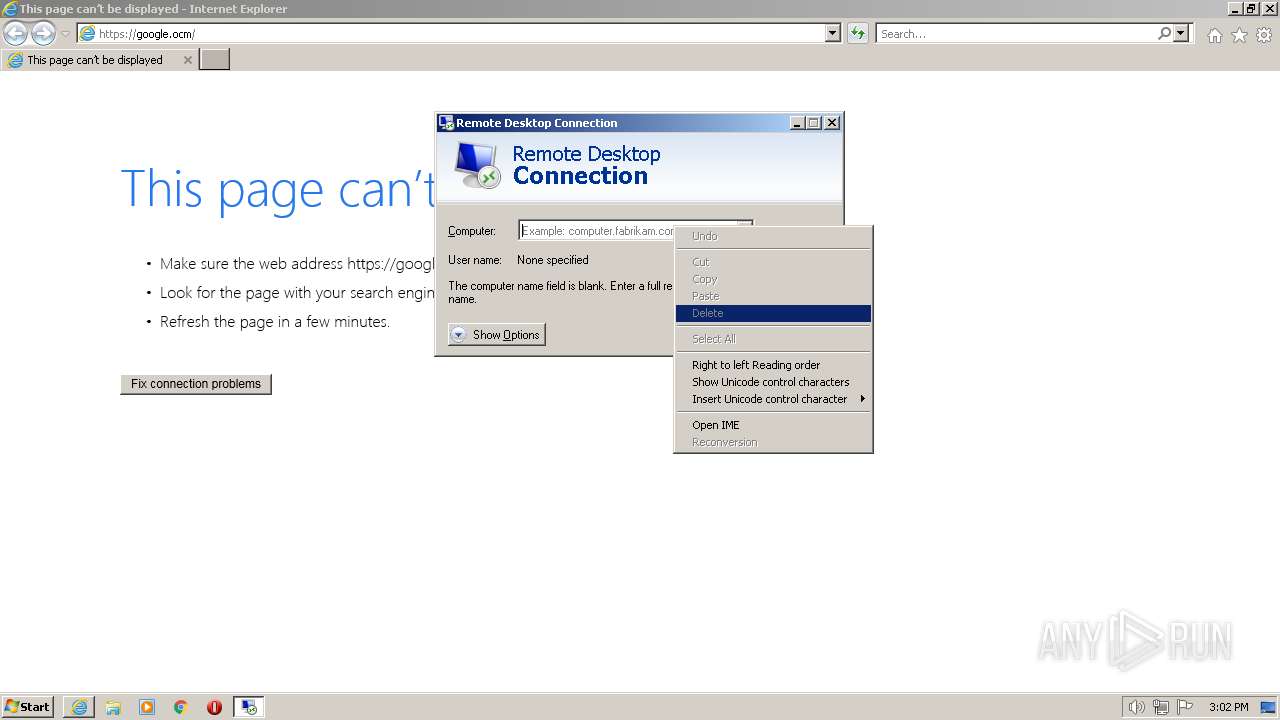Viewport: 1280px width, 720px height.
Task: Choose Copy in the context menu
Action: 773,279
